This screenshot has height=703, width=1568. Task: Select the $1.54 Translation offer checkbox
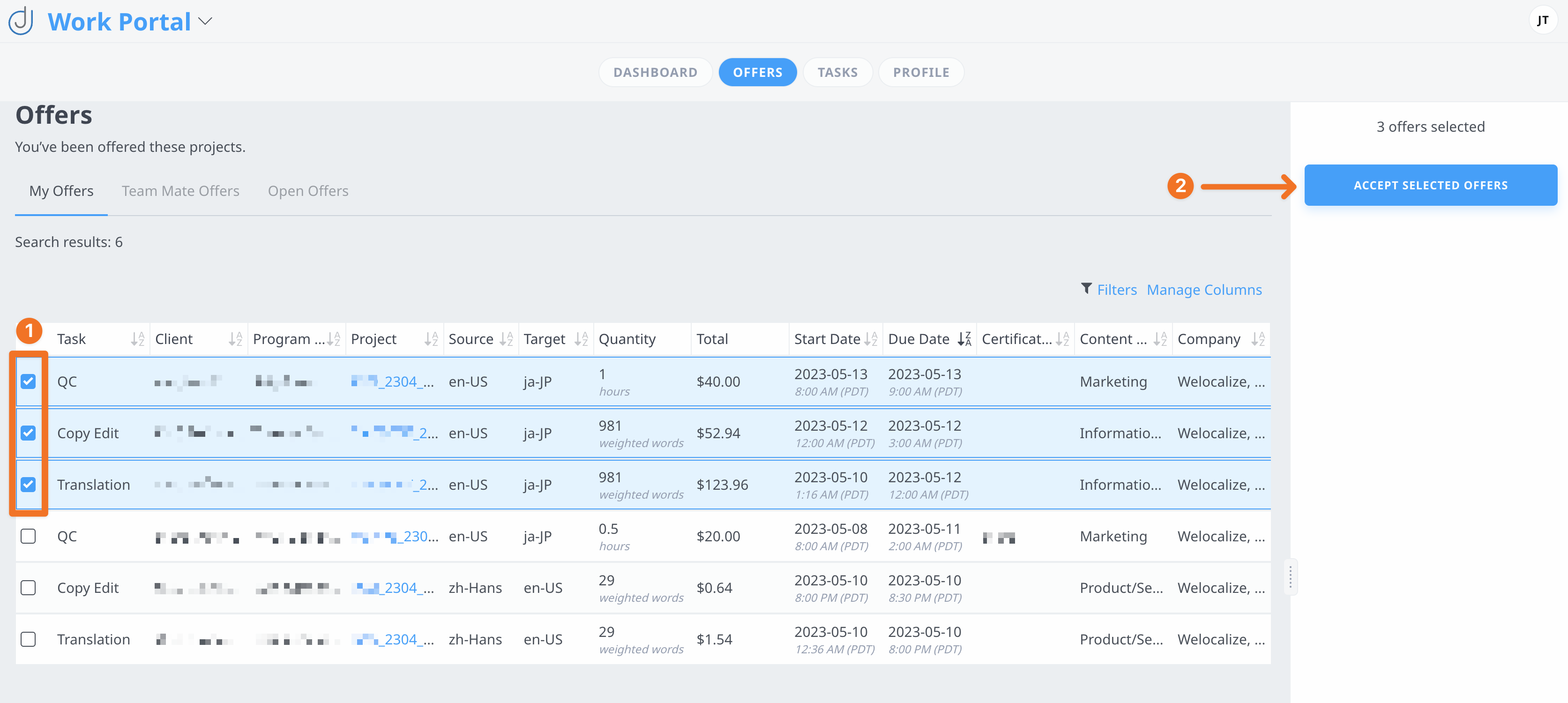click(28, 639)
